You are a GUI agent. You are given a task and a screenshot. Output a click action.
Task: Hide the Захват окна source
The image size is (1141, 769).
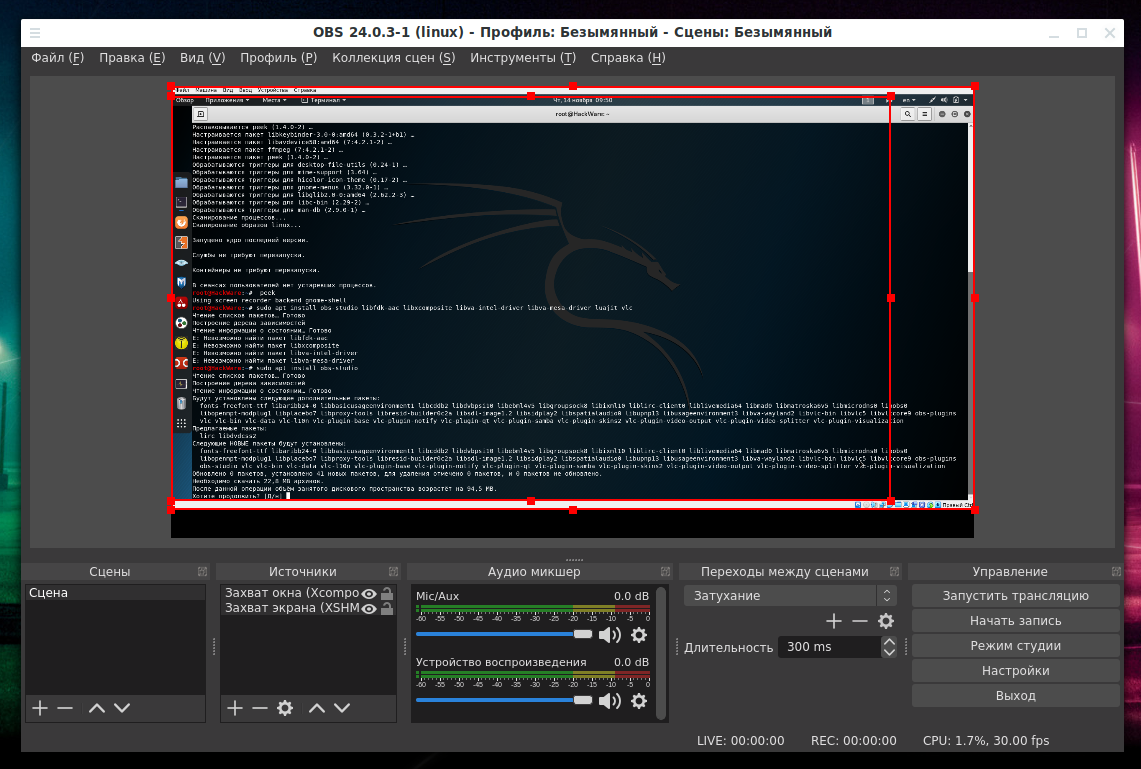369,593
